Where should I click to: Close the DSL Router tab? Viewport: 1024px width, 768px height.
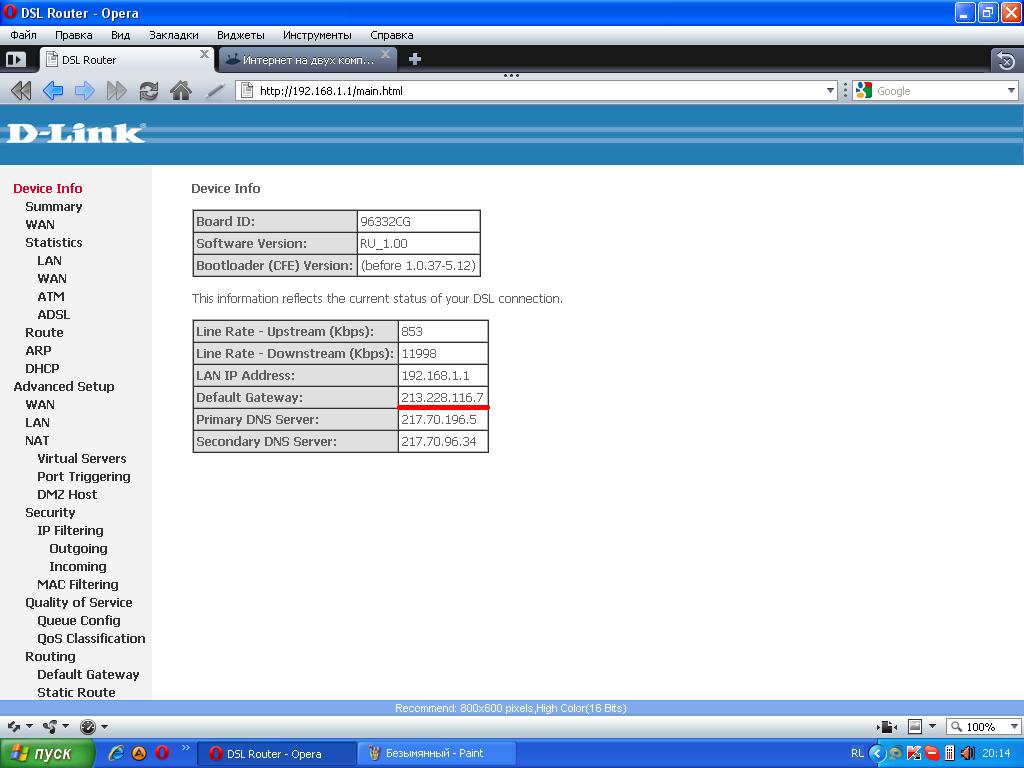pos(204,54)
